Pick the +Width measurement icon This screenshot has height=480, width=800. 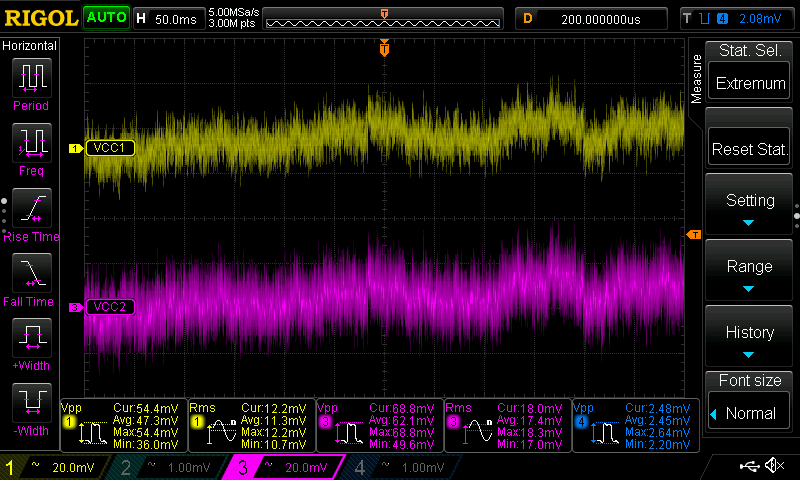[x=30, y=339]
